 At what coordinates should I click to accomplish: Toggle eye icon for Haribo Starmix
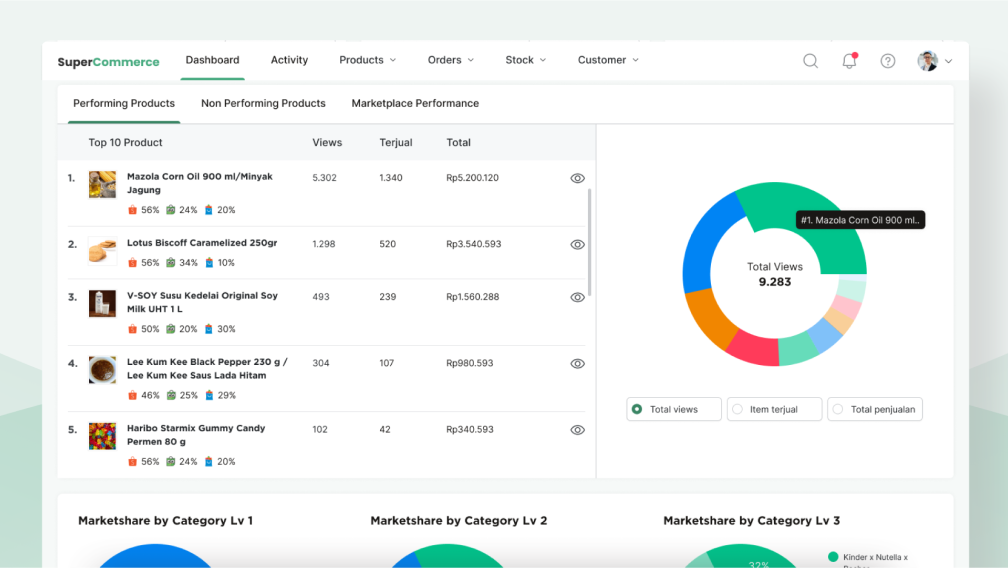577,429
